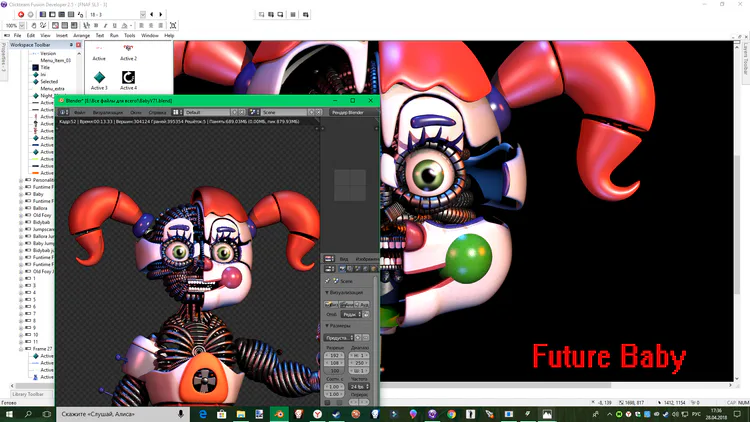Image resolution: width=750 pixels, height=422 pixels.
Task: Click the bold text formatting icon
Action: [x=96, y=25]
